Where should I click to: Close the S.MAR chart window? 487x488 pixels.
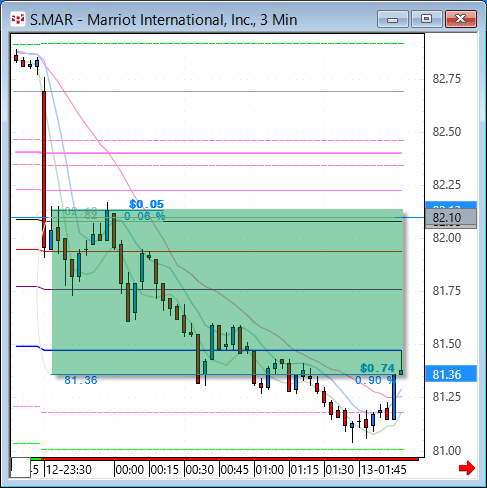pos(461,19)
